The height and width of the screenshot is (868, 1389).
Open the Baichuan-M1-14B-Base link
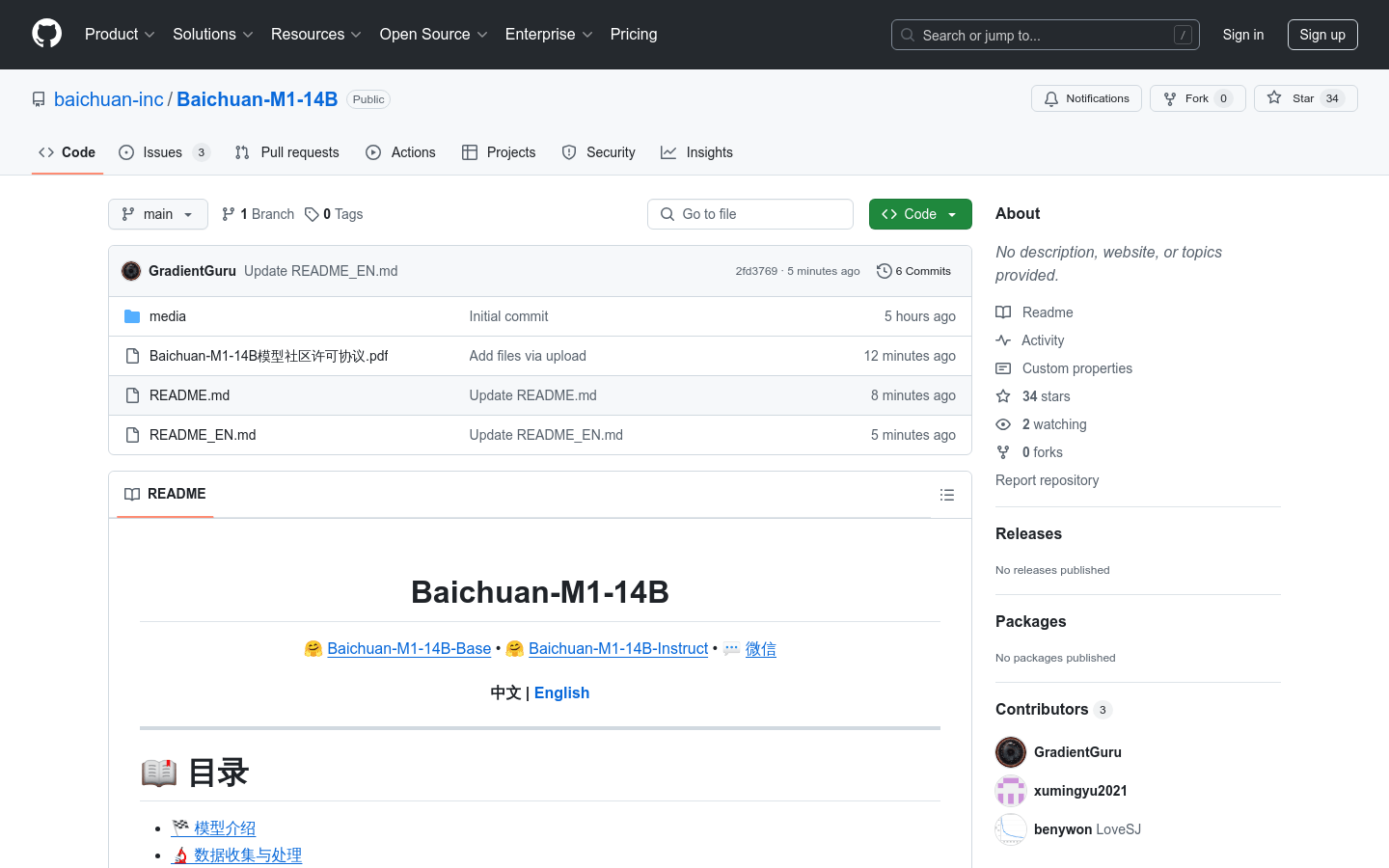click(409, 648)
